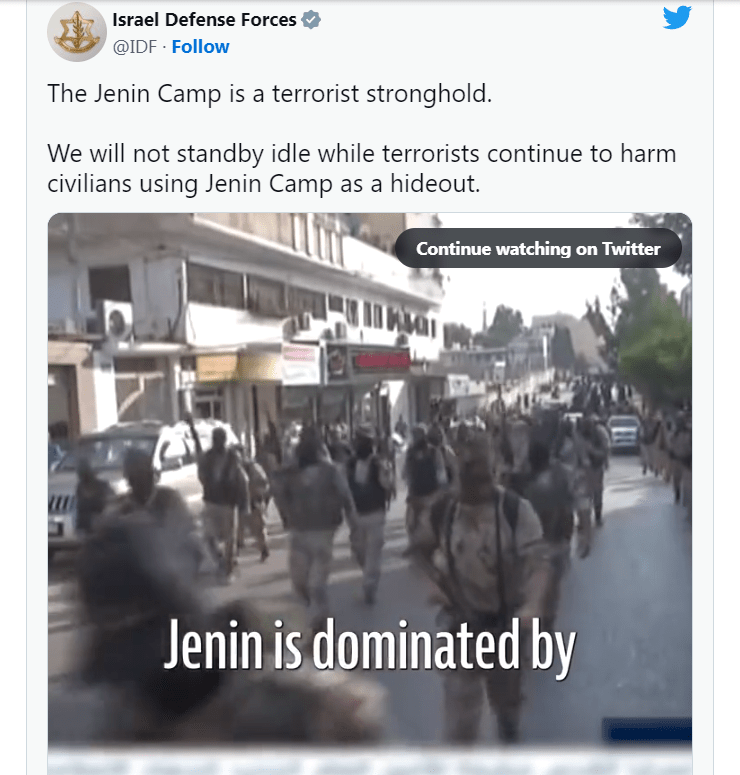This screenshot has height=775, width=740.
Task: Click the @IDF handle
Action: (x=134, y=46)
